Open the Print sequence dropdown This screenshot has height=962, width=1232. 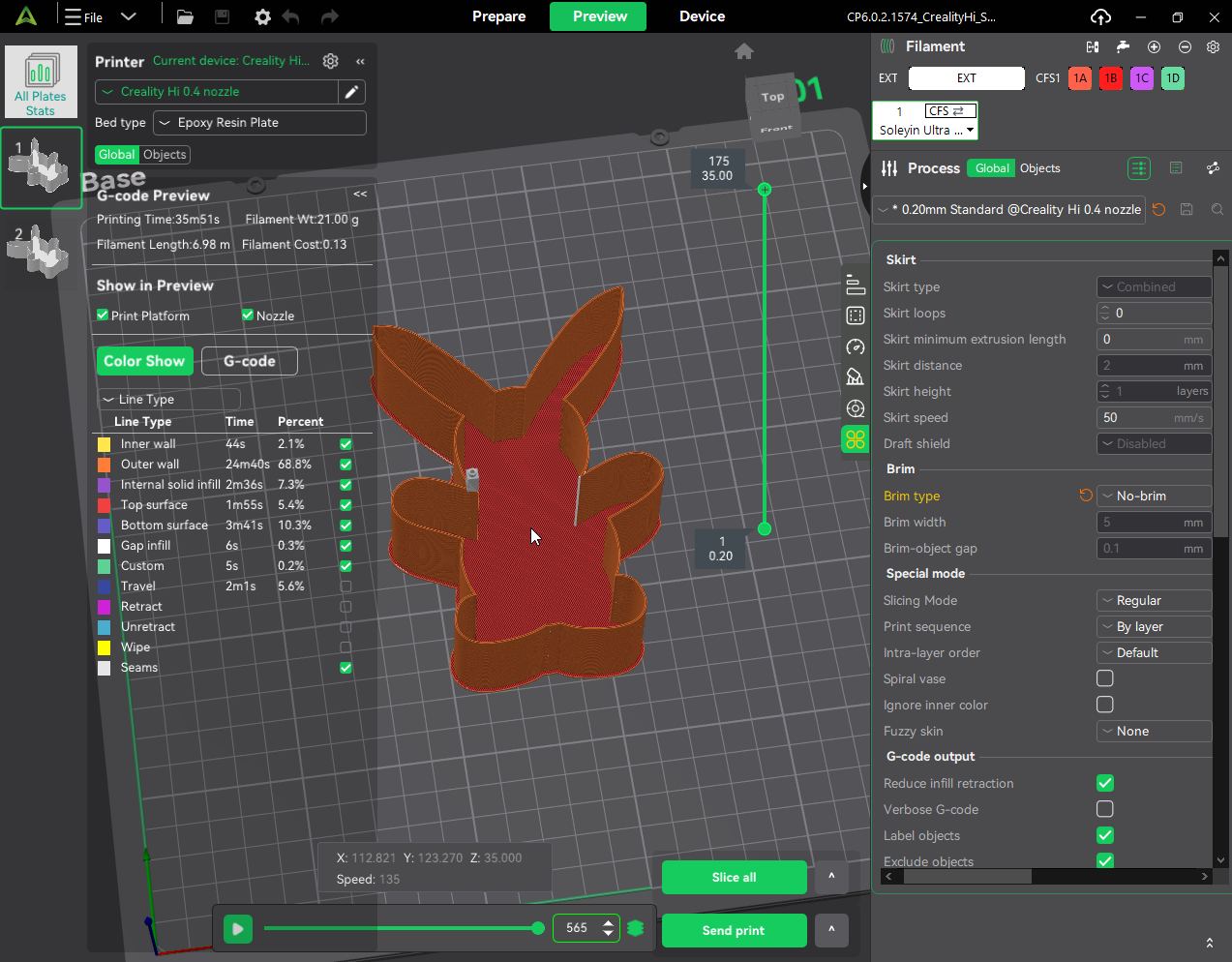1154,626
